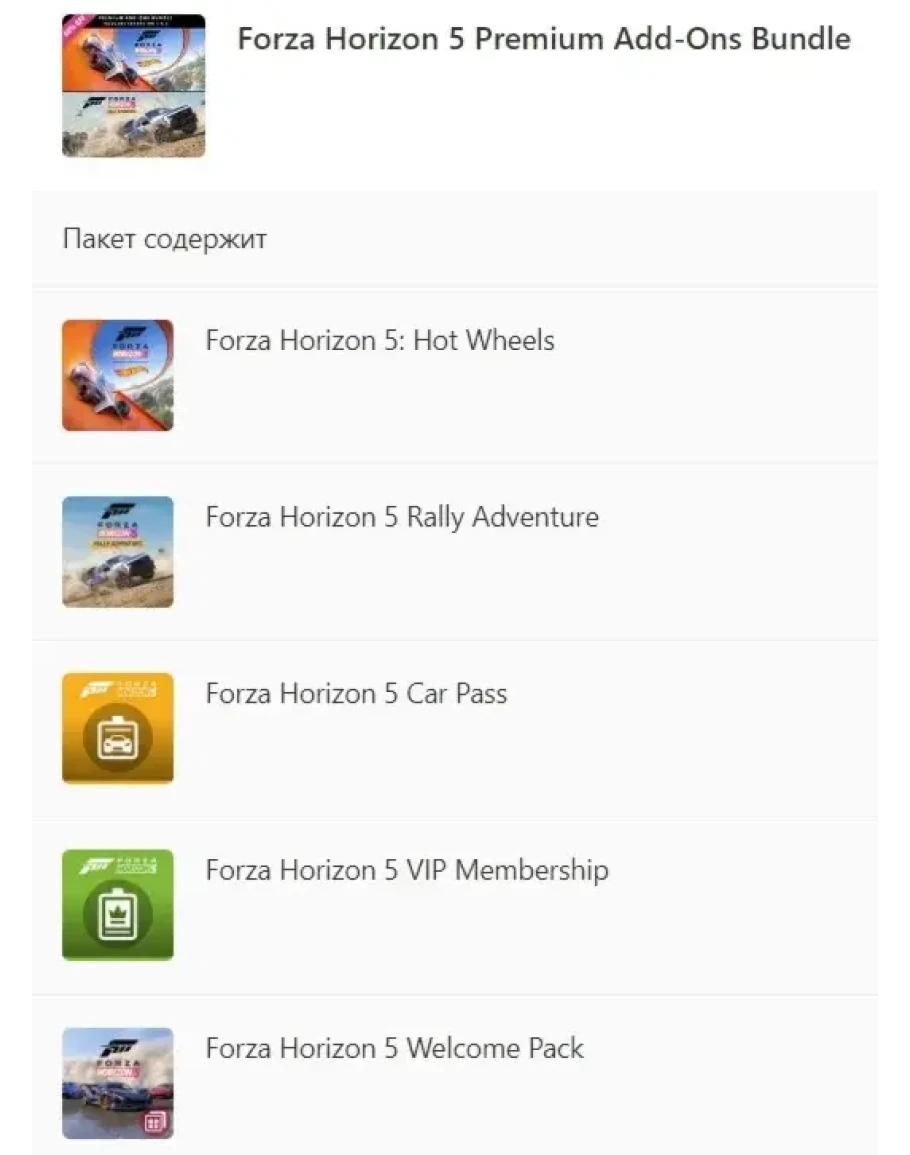This screenshot has width=910, height=1155.
Task: Open the Welcome Pack thumbnail icon
Action: pyautogui.click(x=117, y=1083)
